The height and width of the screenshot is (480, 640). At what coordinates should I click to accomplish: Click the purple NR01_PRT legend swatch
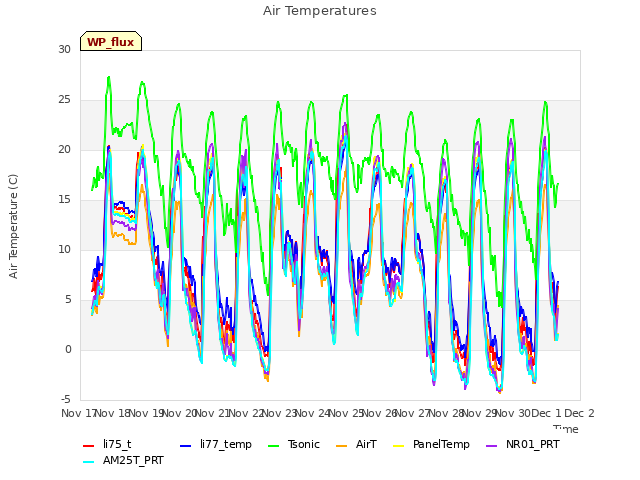point(492,446)
